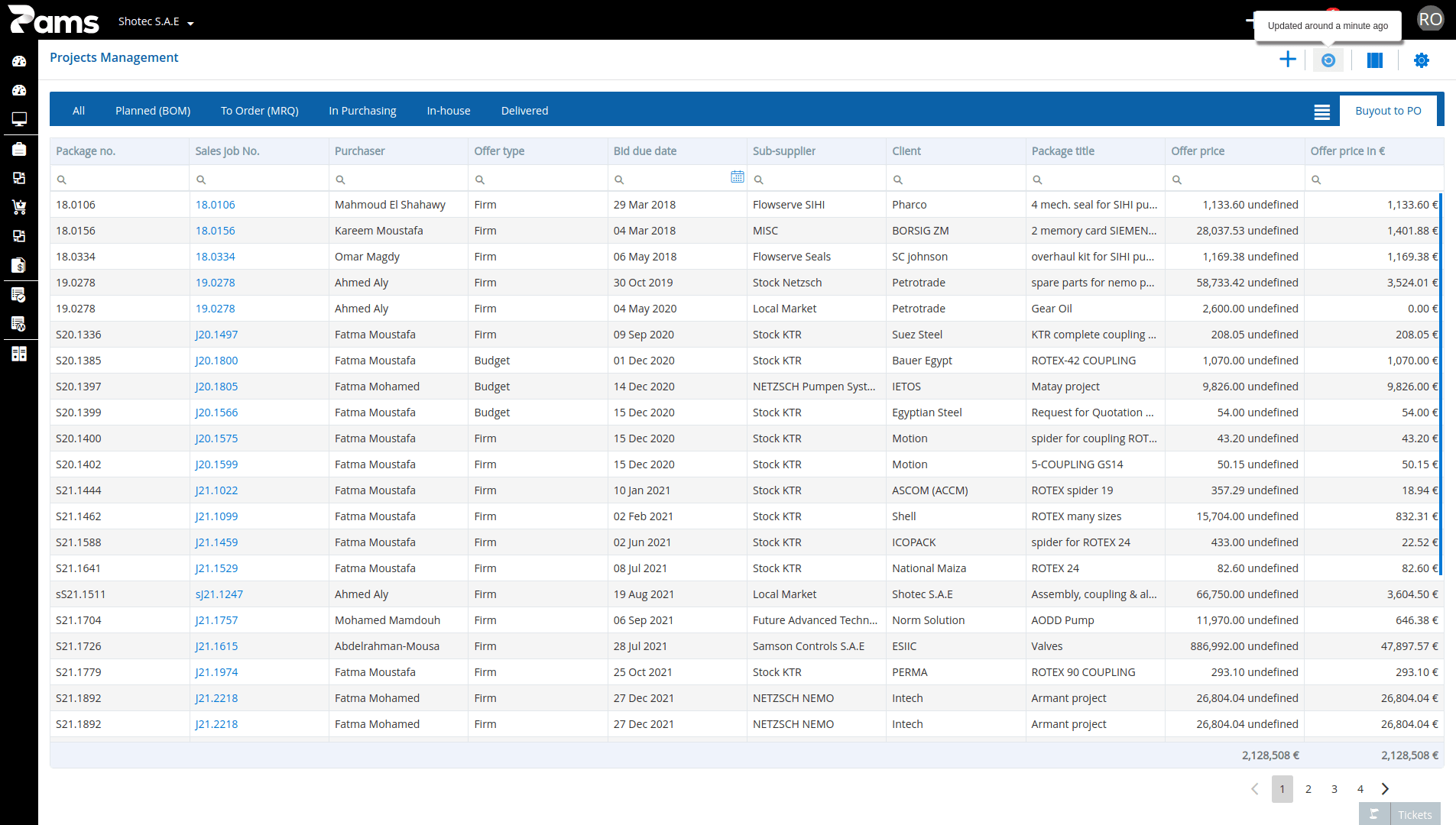Open the column chooser icon
The image size is (1456, 825).
[1374, 60]
